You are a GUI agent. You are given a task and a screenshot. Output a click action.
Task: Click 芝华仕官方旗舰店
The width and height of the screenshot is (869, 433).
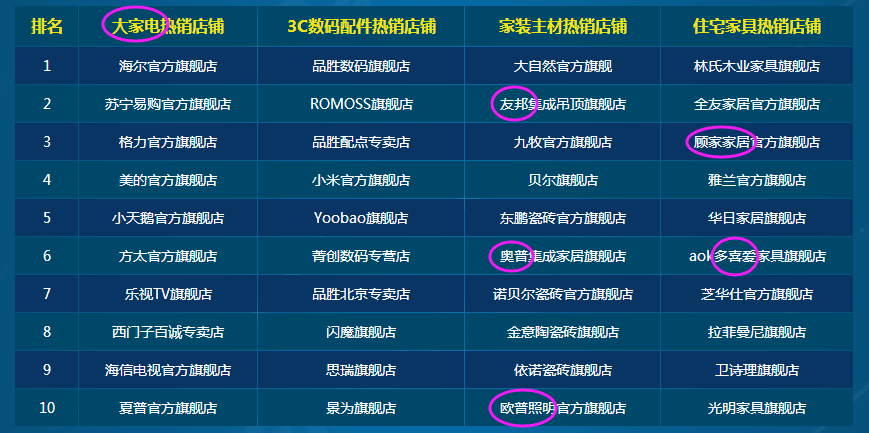point(756,294)
